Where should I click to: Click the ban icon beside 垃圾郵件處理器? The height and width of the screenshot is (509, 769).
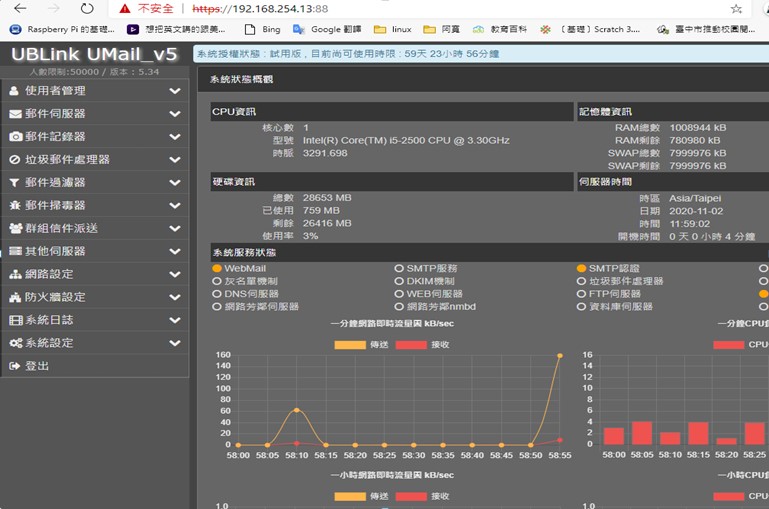tap(15, 160)
